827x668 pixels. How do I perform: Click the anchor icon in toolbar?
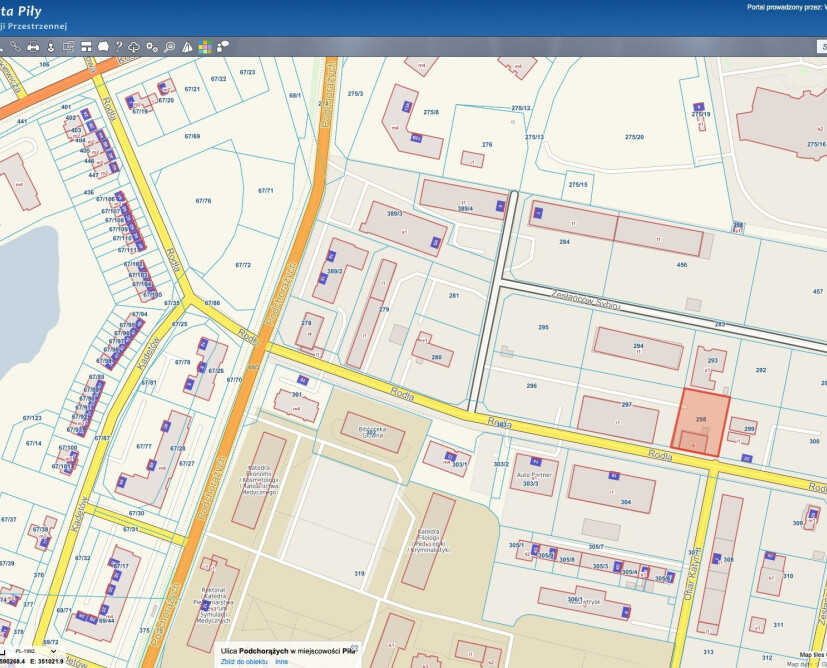pos(51,46)
